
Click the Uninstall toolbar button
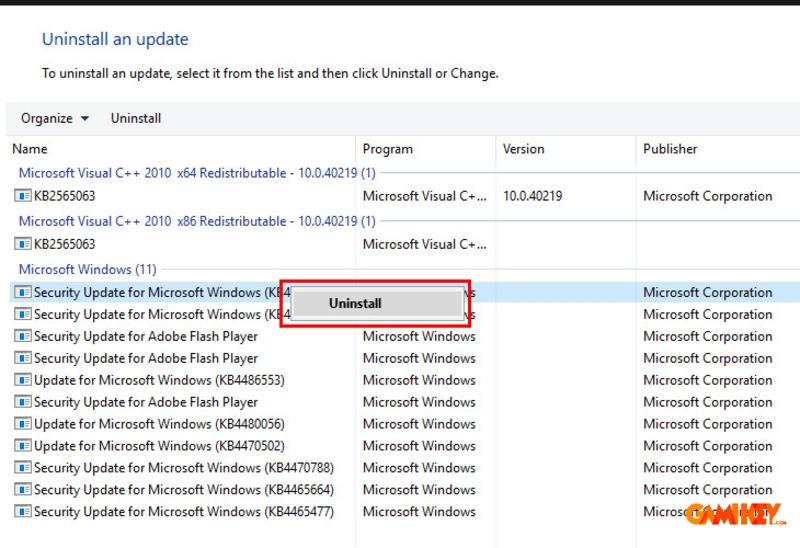136,118
